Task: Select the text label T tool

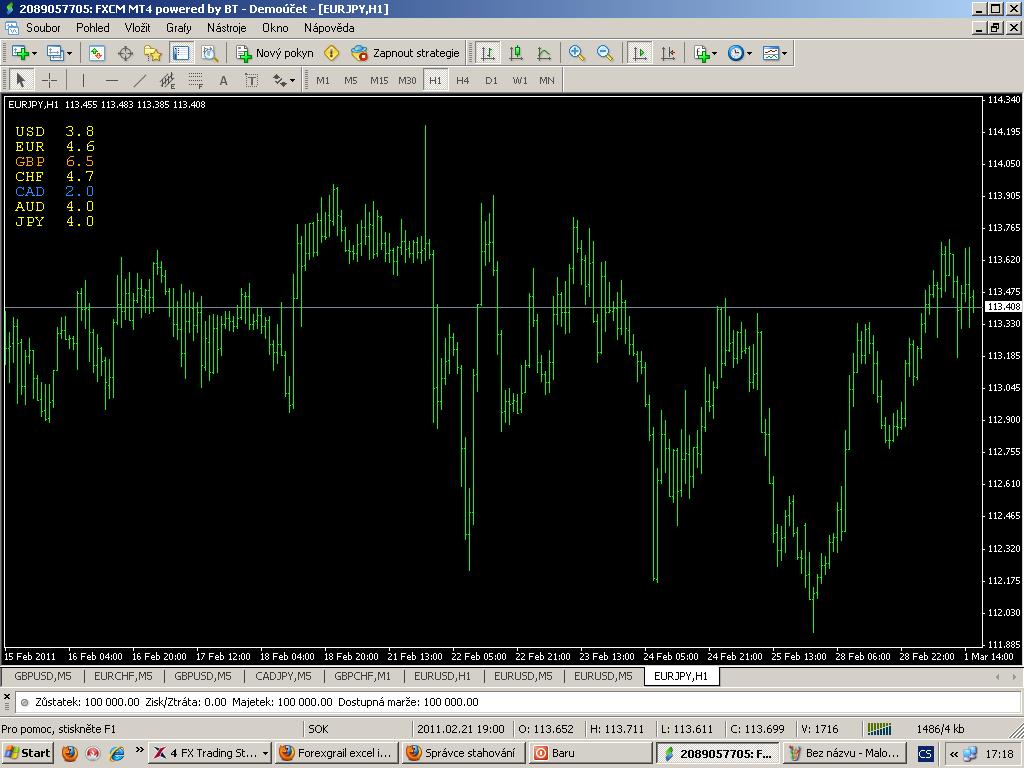Action: pos(251,80)
